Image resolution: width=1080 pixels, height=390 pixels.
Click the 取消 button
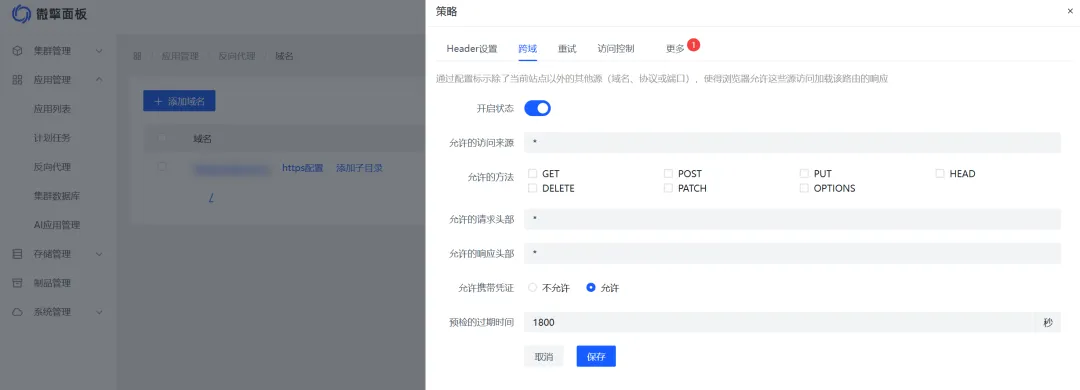[543, 356]
